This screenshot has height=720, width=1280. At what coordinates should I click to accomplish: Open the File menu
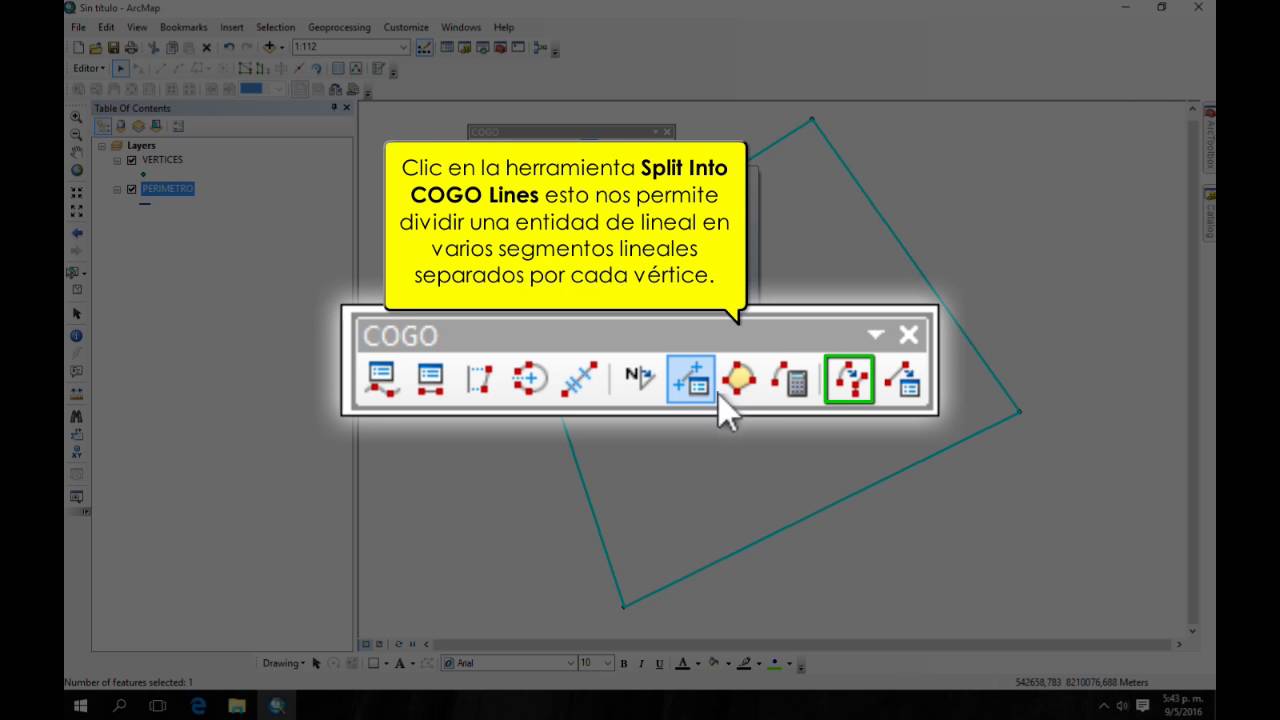coord(79,27)
